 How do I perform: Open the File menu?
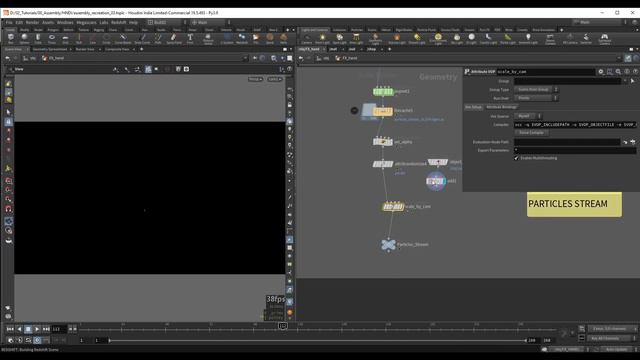(x=9, y=22)
